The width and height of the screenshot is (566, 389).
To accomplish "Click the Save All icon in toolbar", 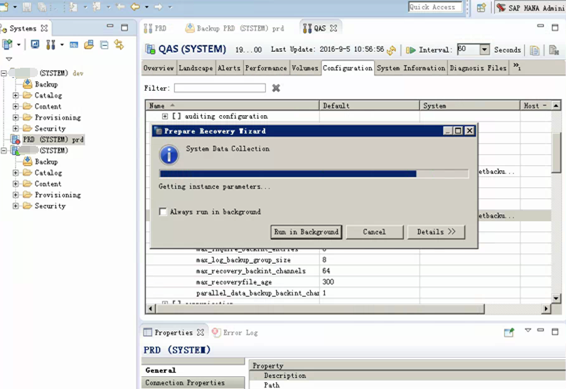I will point(42,7).
